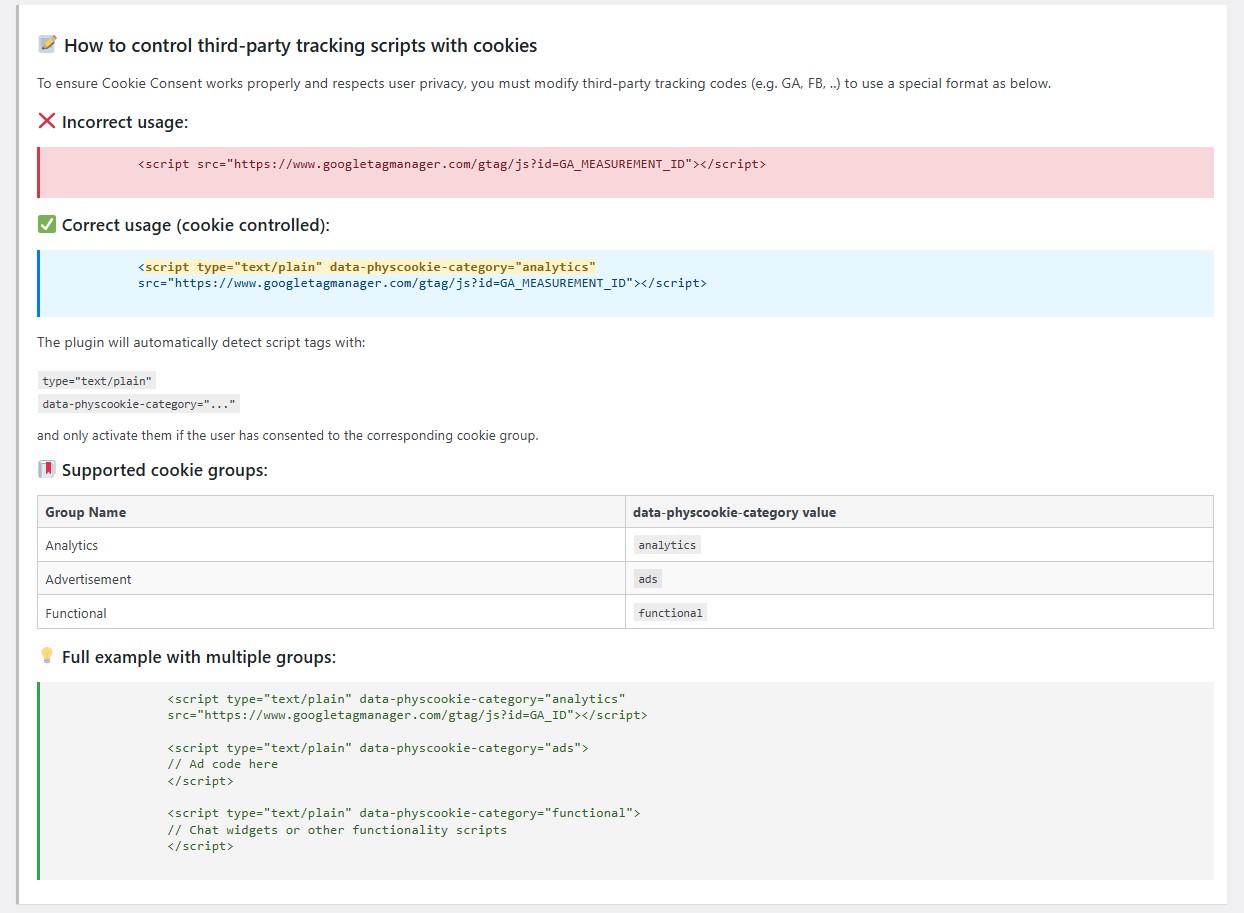This screenshot has height=913, width=1244.
Task: Select the Advertisement group name table cell
Action: point(88,579)
